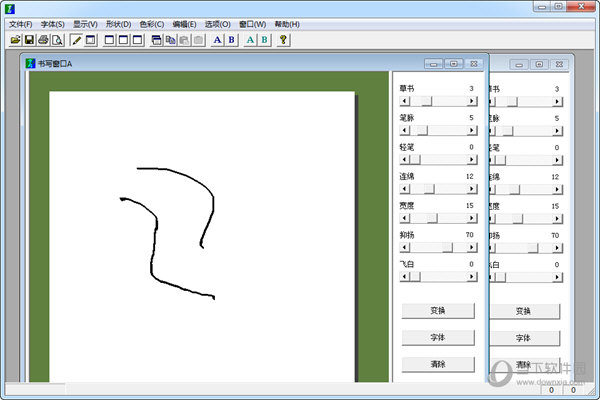Click the green letter B toolbar icon

[x=264, y=40]
